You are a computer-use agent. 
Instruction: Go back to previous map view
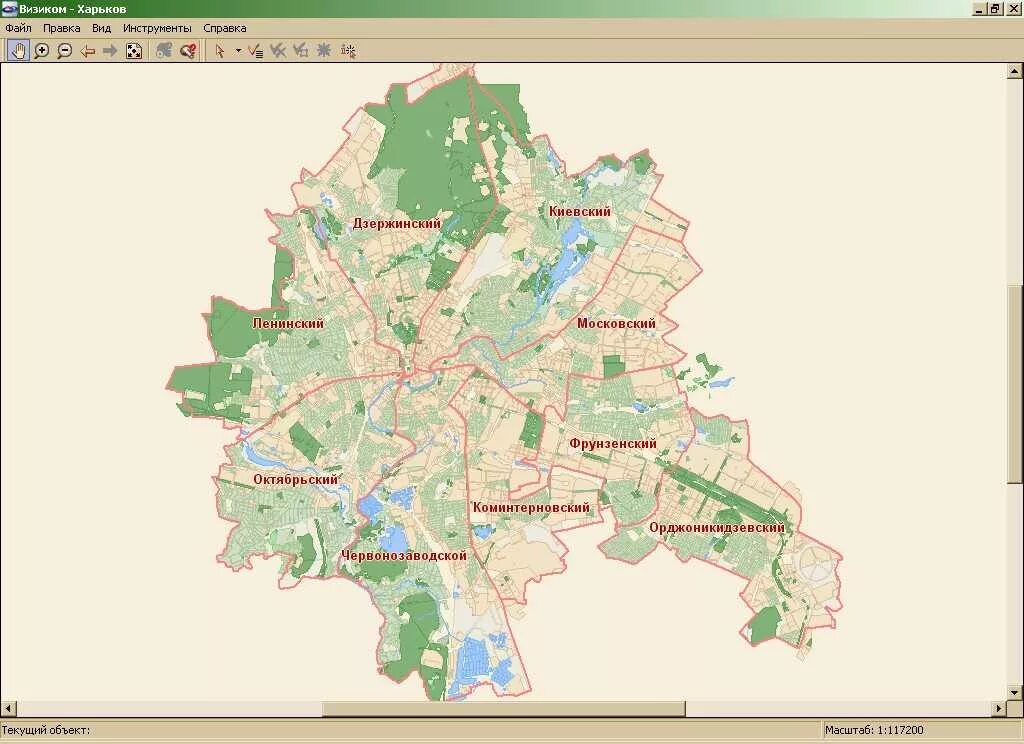(x=88, y=50)
